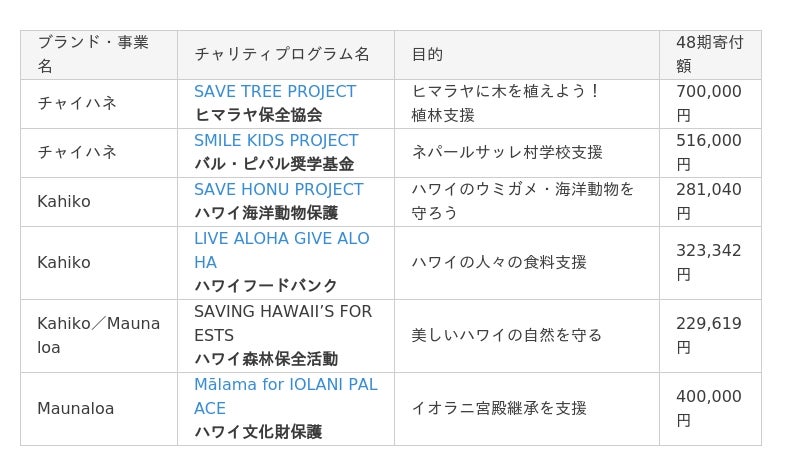Open the SAVE HONU PROJECT link
800x476 pixels.
click(279, 190)
